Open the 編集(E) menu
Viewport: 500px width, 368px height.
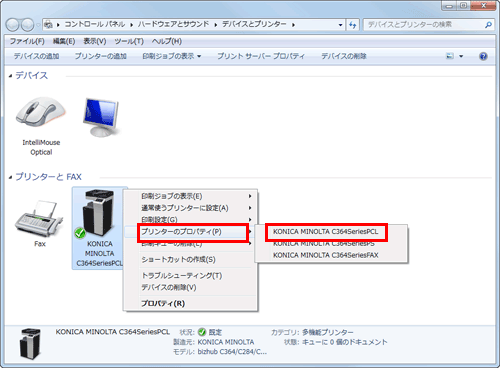pos(64,41)
